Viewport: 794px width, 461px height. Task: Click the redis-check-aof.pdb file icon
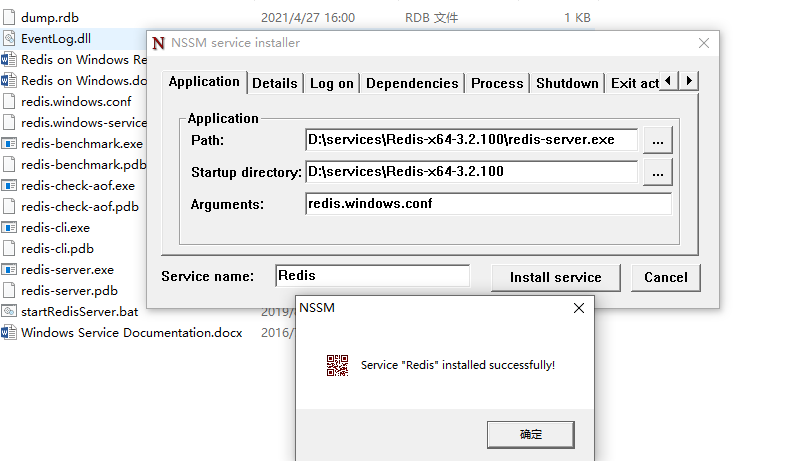[9, 207]
